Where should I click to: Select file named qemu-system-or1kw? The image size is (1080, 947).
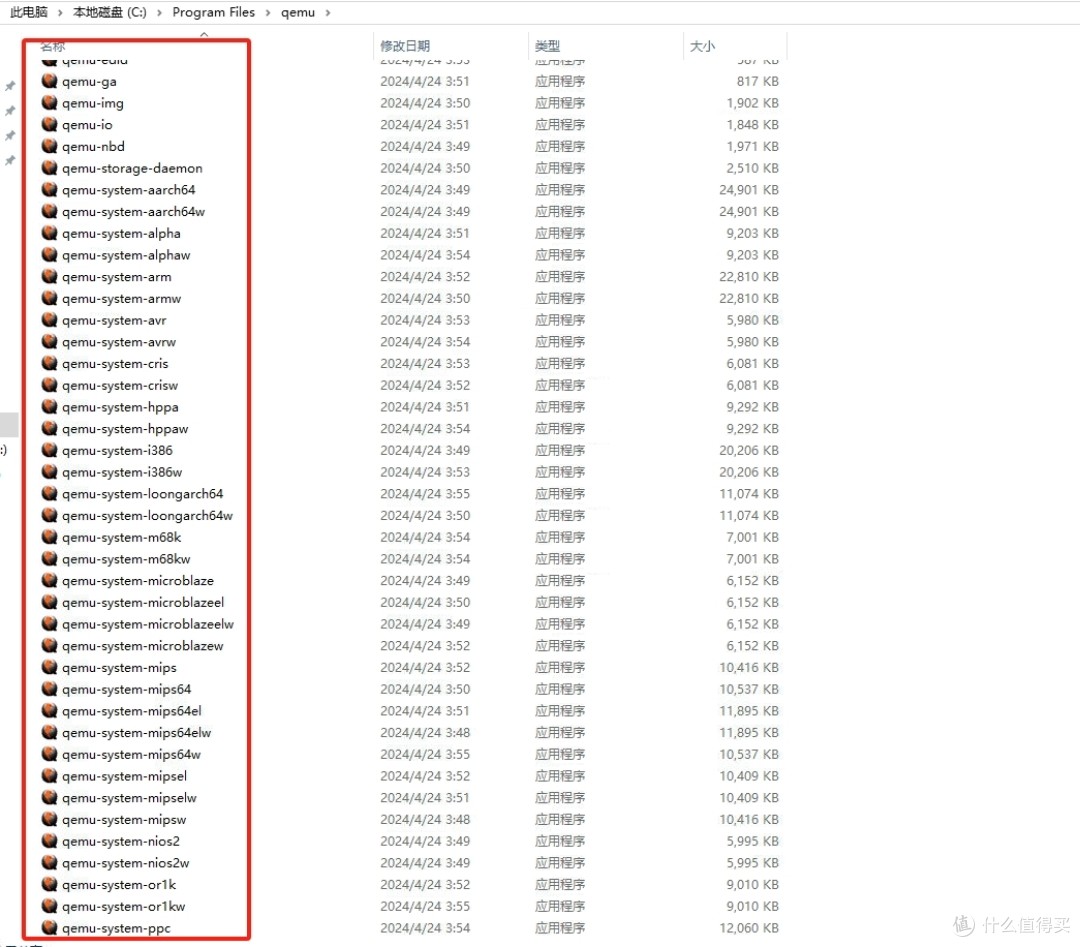pyautogui.click(x=123, y=906)
